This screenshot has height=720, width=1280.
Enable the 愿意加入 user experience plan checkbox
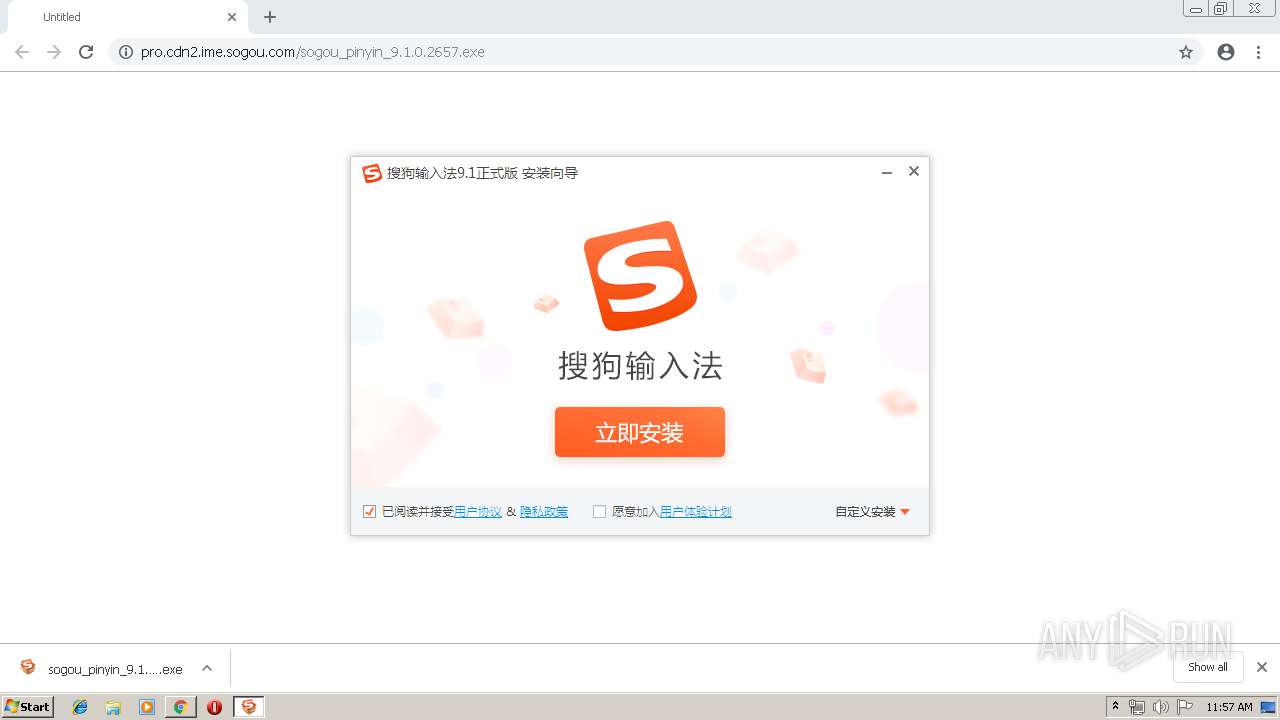tap(600, 512)
